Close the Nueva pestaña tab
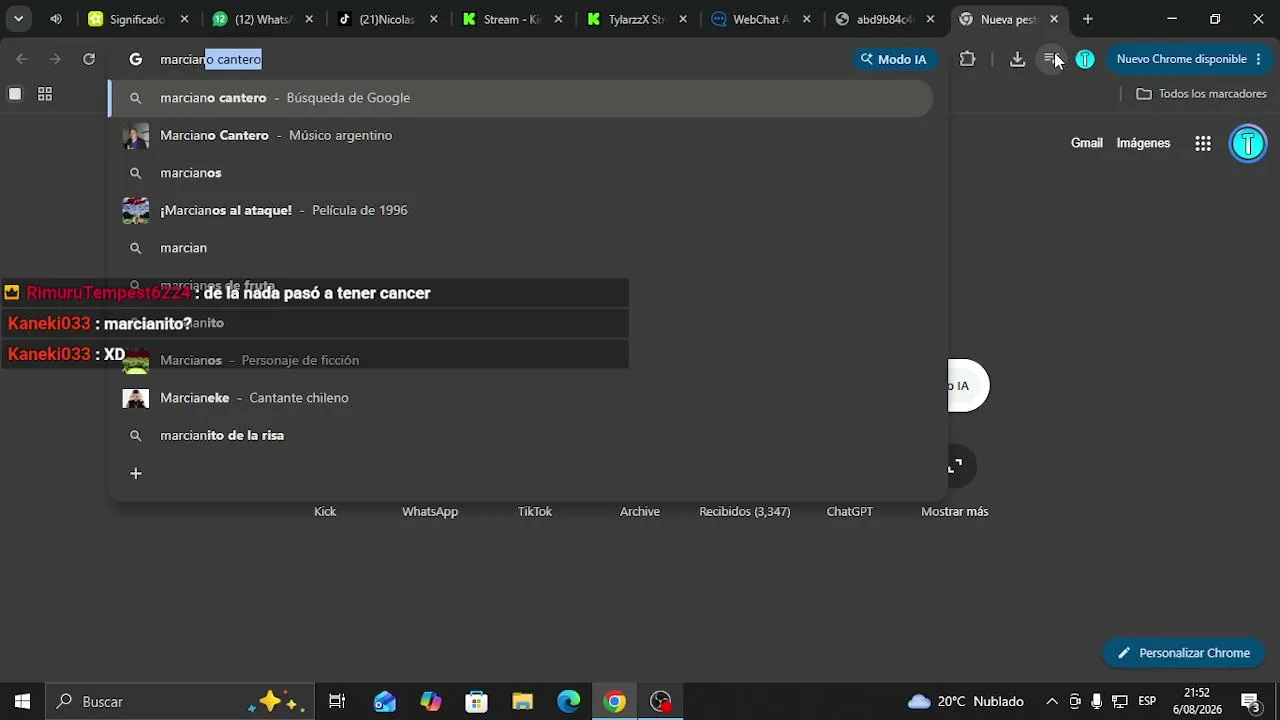 point(1054,19)
